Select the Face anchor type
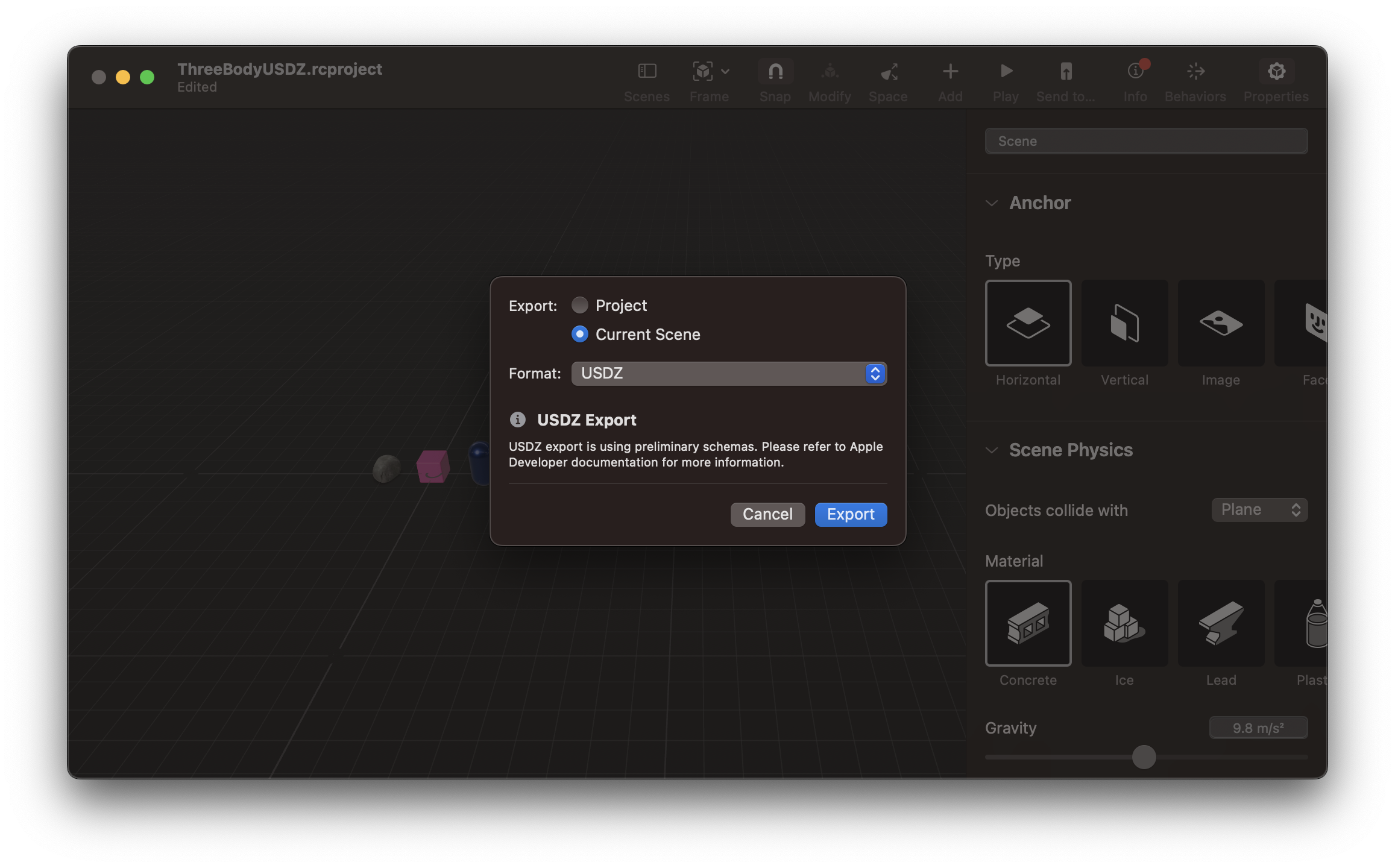Screen dimensions: 1395x868 [1301, 323]
